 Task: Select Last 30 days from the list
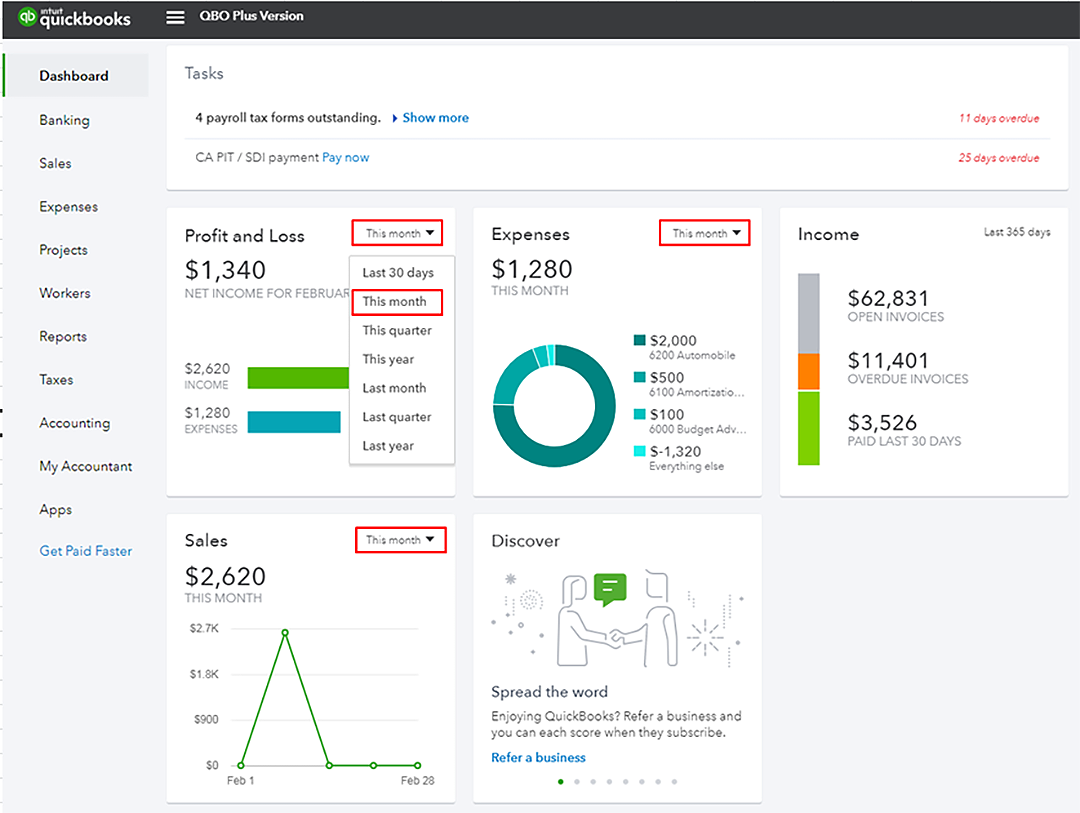tap(398, 273)
